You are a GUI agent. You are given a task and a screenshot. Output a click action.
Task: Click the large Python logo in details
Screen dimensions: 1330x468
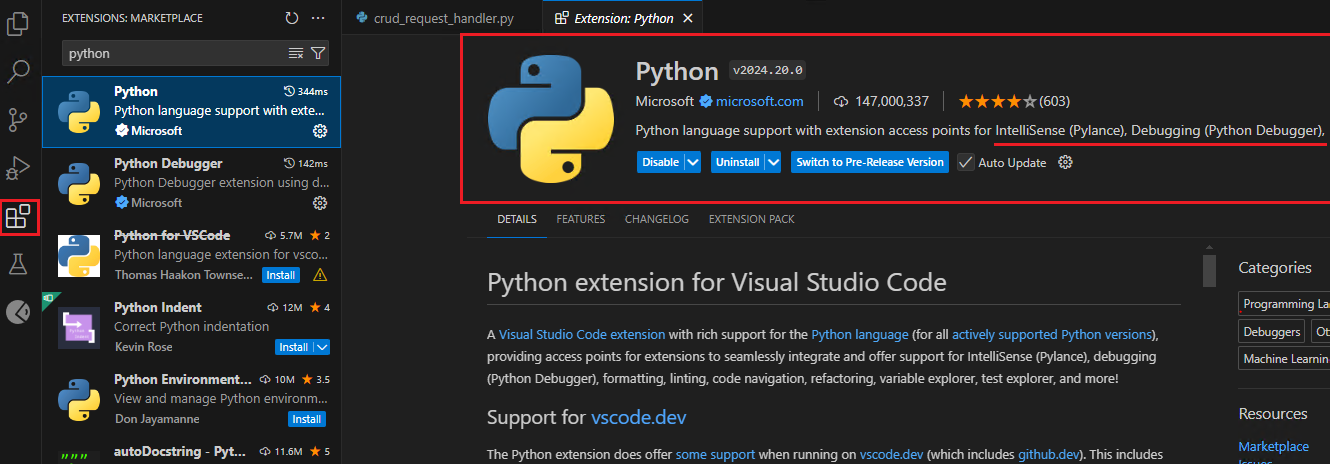point(551,120)
